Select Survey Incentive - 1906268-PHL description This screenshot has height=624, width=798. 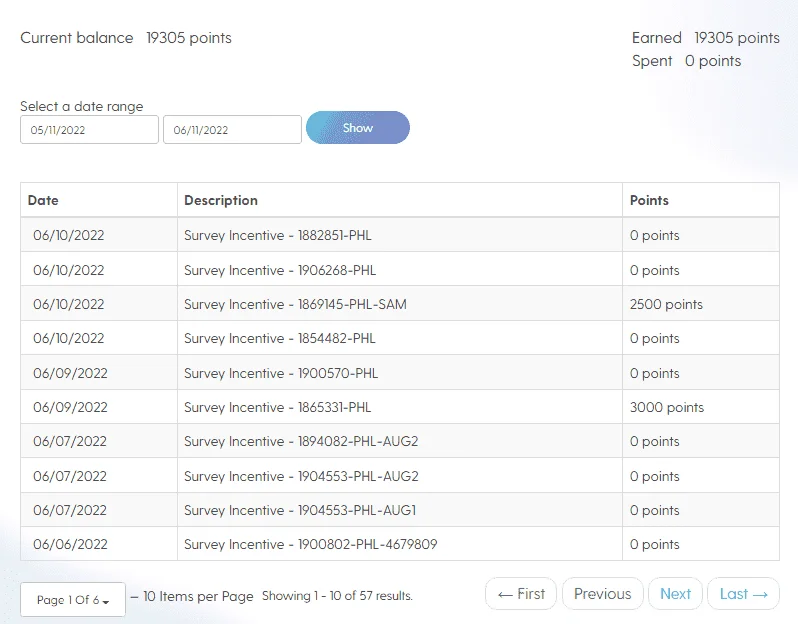tap(280, 270)
